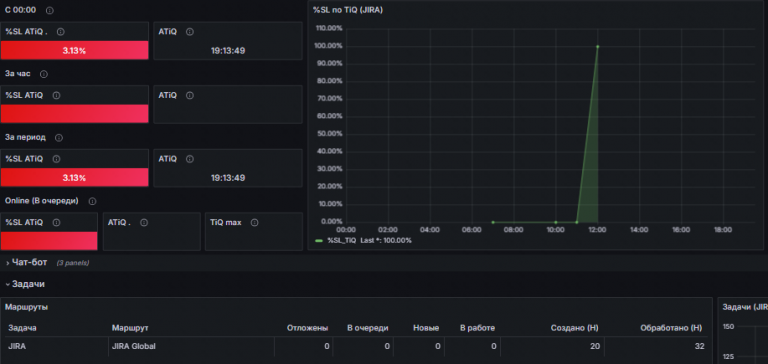The image size is (768, 364).
Task: Click the JIRA Global route cell
Action: tap(134, 346)
